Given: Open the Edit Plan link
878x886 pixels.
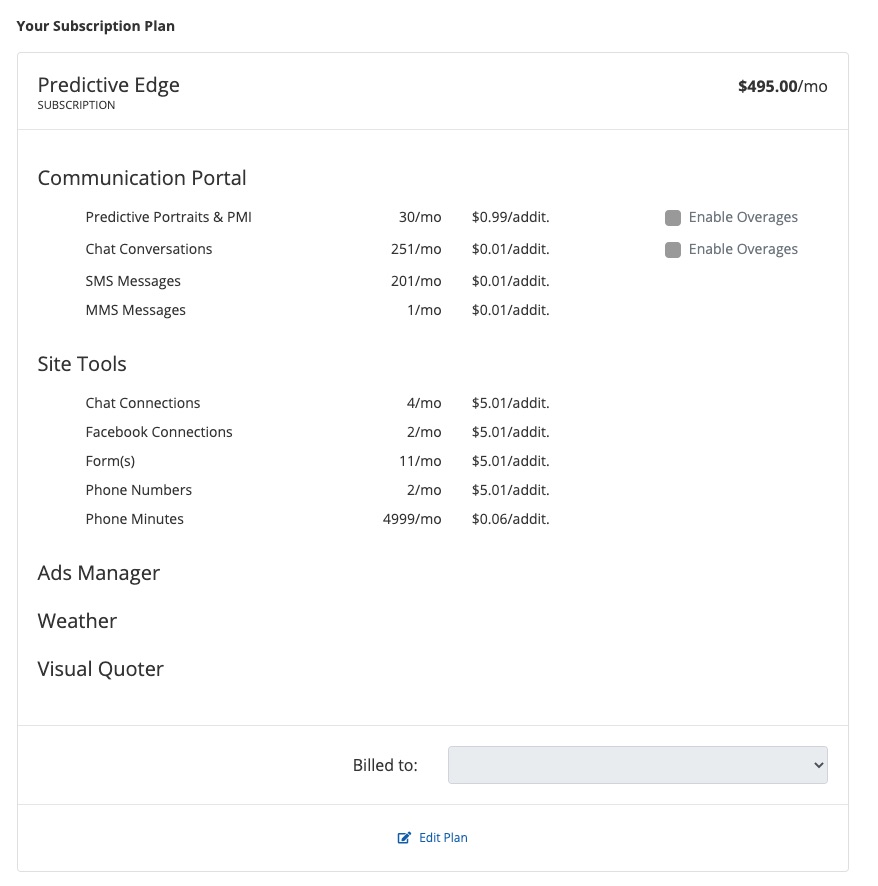Looking at the screenshot, I should point(442,838).
